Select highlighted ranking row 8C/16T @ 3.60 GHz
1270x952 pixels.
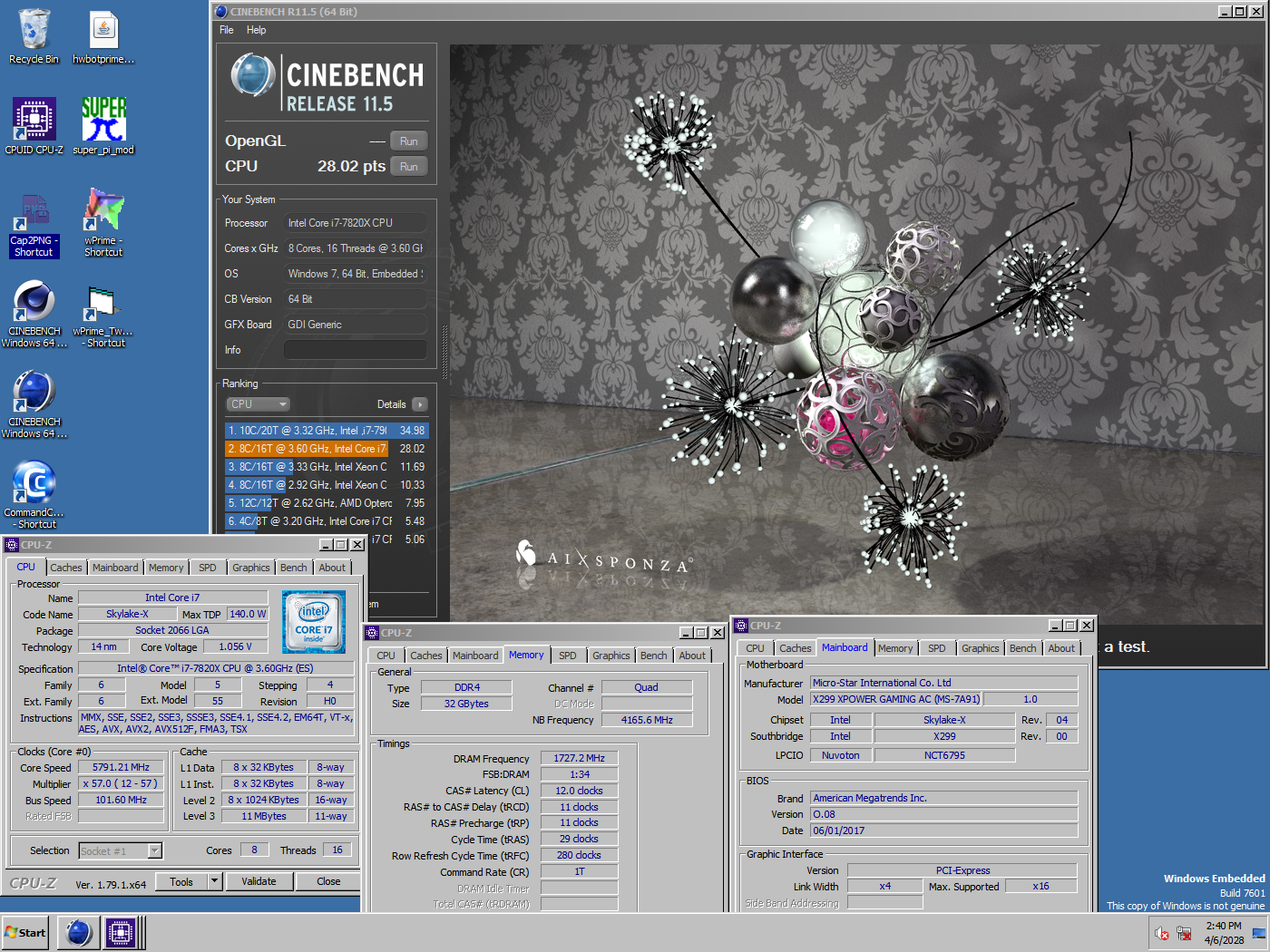pyautogui.click(x=327, y=449)
